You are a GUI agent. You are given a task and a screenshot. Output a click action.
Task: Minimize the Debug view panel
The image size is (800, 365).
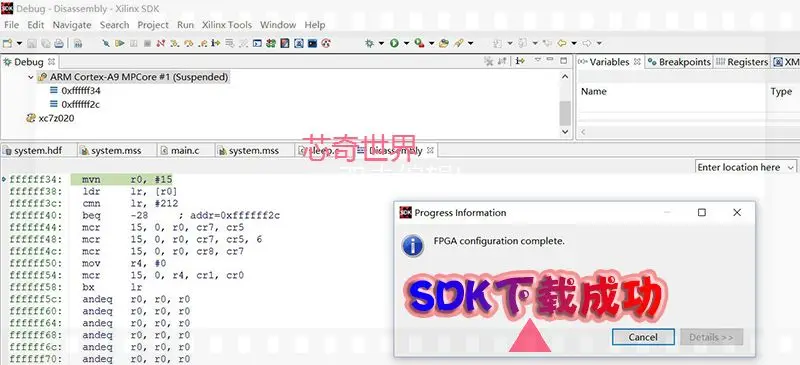coord(550,60)
